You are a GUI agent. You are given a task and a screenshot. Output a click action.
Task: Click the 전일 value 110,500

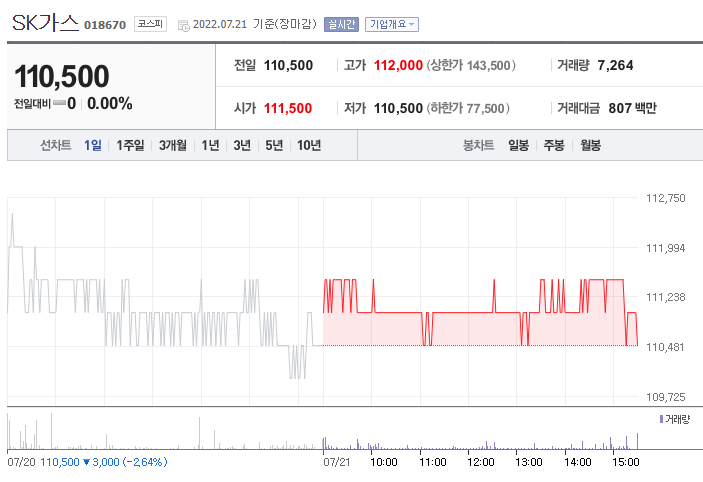click(x=288, y=65)
